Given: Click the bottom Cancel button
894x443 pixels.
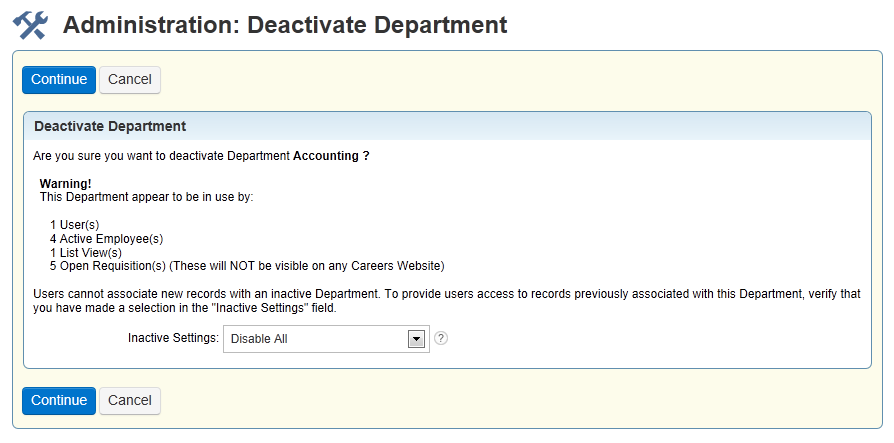Looking at the screenshot, I should [x=130, y=401].
